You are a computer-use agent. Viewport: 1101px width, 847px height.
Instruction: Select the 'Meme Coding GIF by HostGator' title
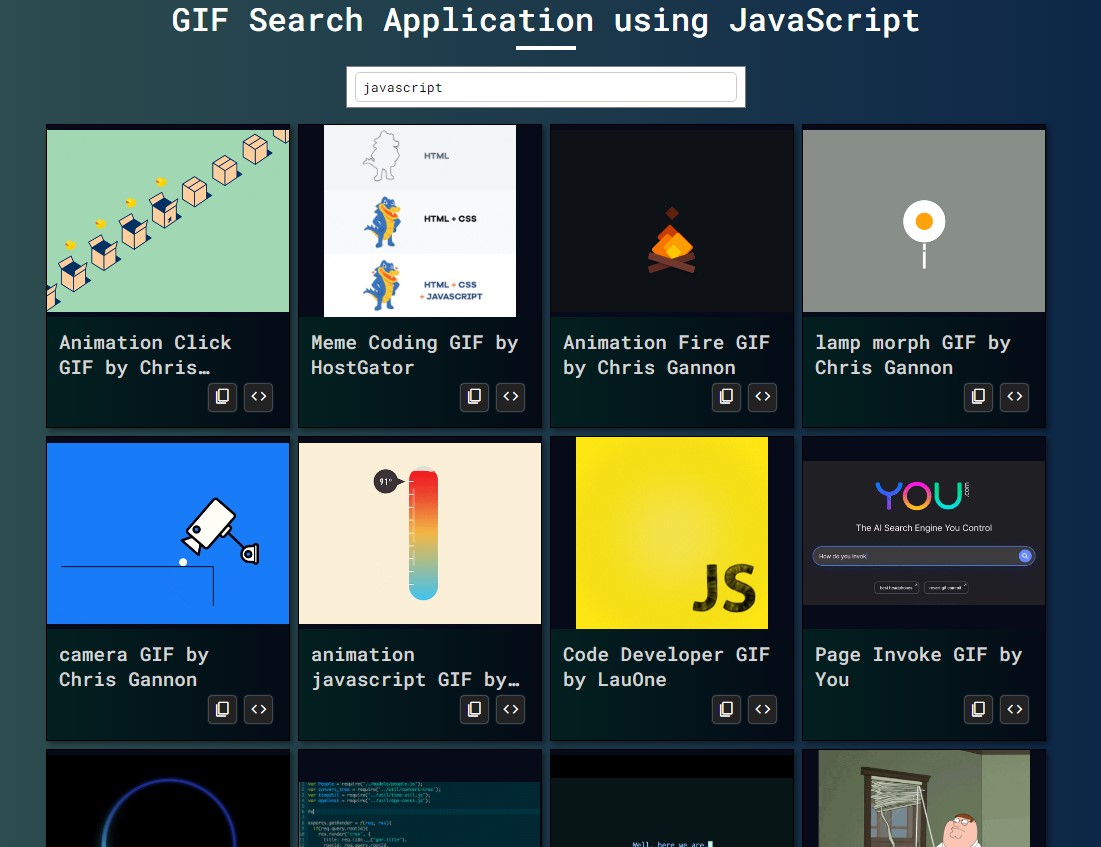click(x=415, y=355)
